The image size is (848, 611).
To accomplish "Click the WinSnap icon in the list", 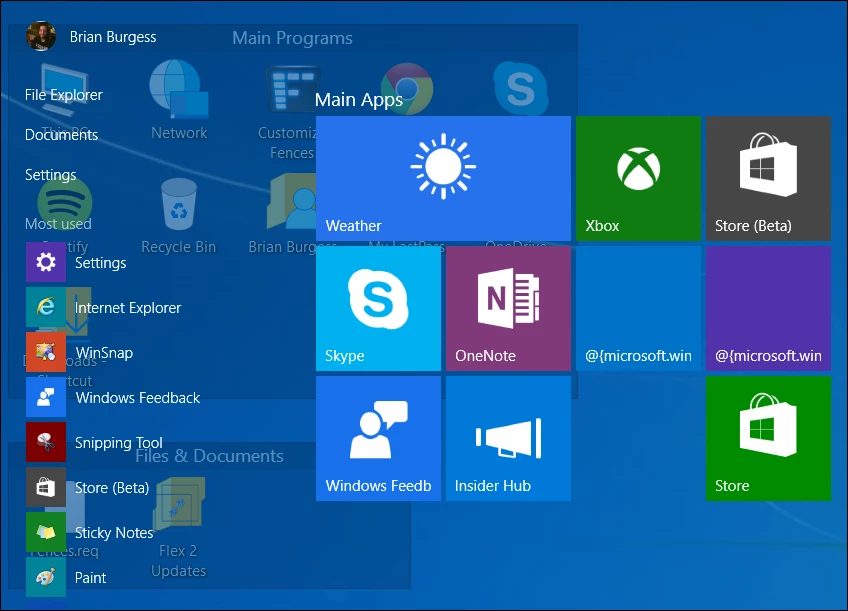I will tap(46, 352).
